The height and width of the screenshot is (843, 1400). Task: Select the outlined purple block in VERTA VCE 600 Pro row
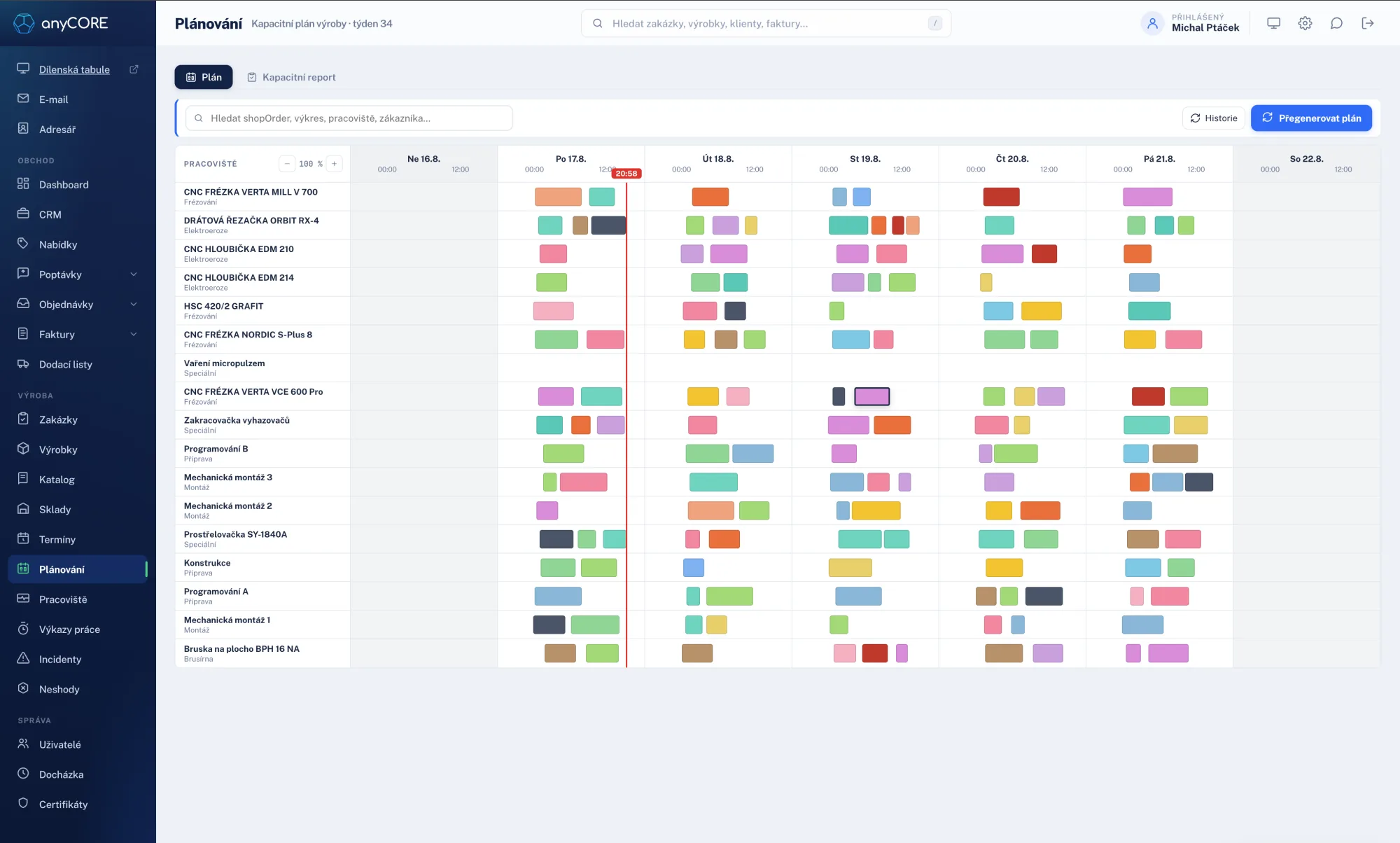pos(872,396)
